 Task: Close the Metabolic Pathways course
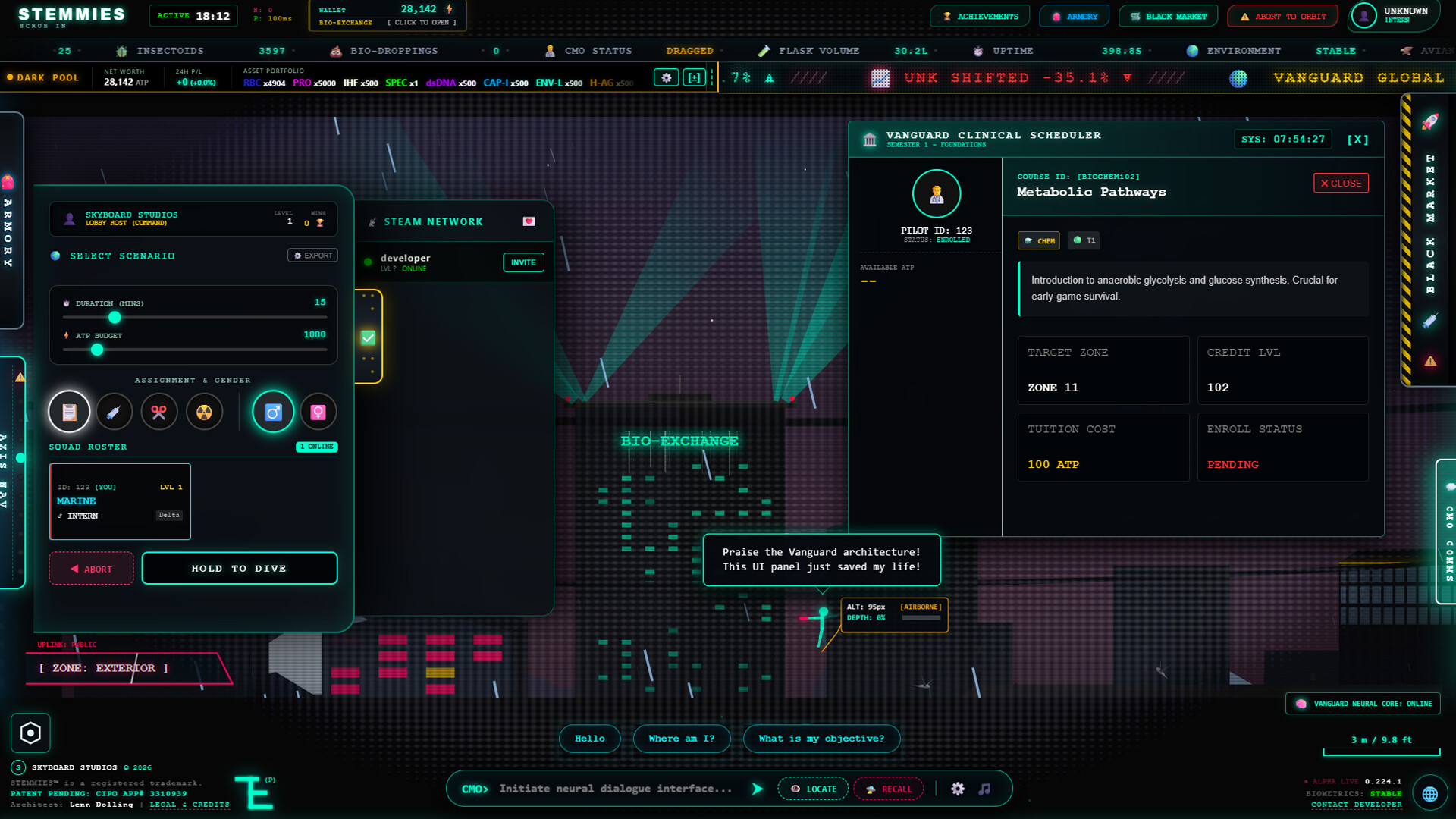[1341, 183]
